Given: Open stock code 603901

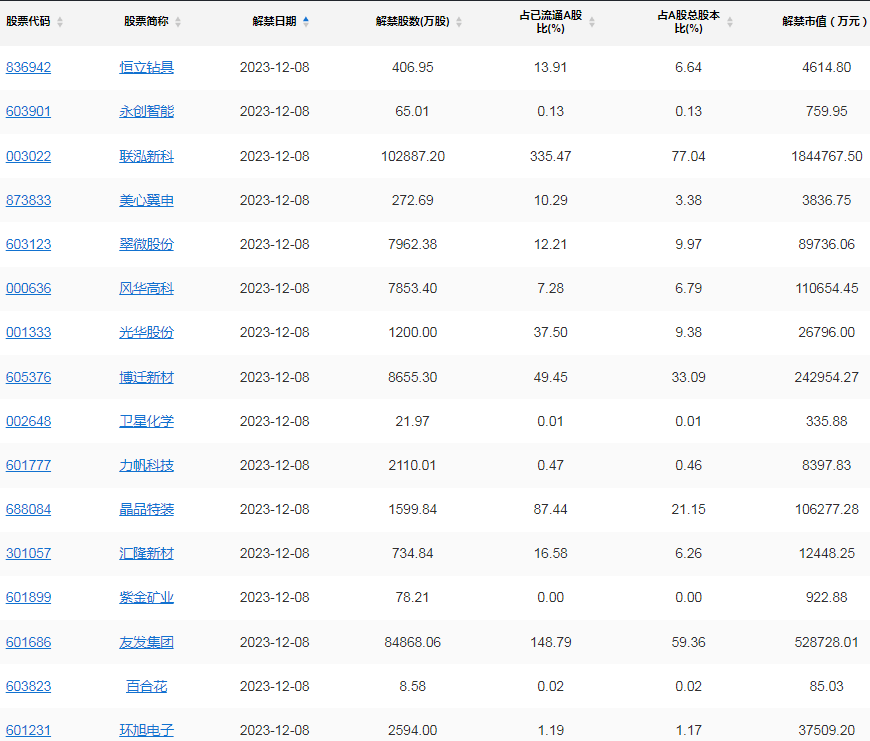Looking at the screenshot, I should (x=28, y=111).
